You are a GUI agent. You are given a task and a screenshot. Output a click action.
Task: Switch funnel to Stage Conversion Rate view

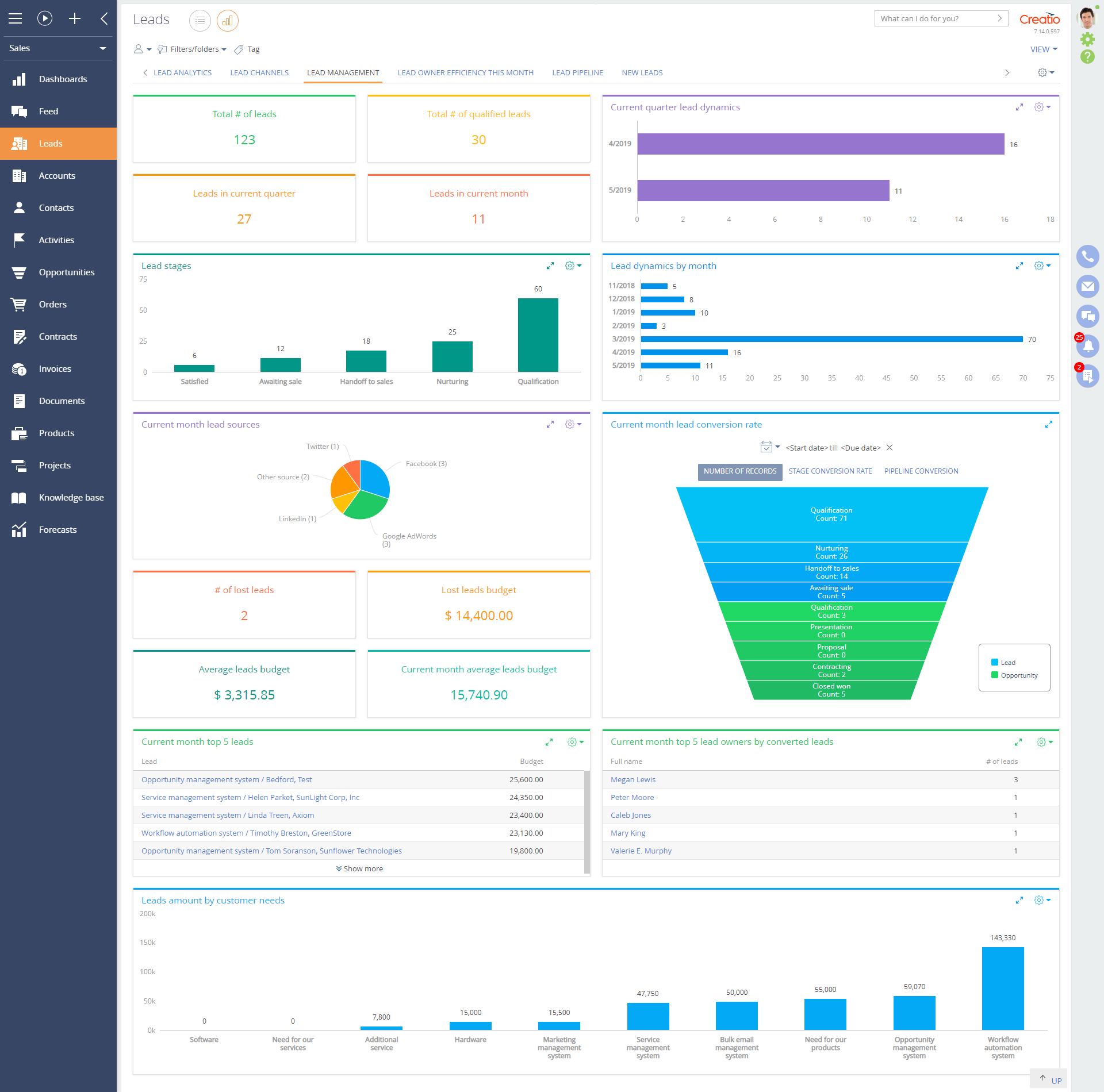tap(830, 471)
